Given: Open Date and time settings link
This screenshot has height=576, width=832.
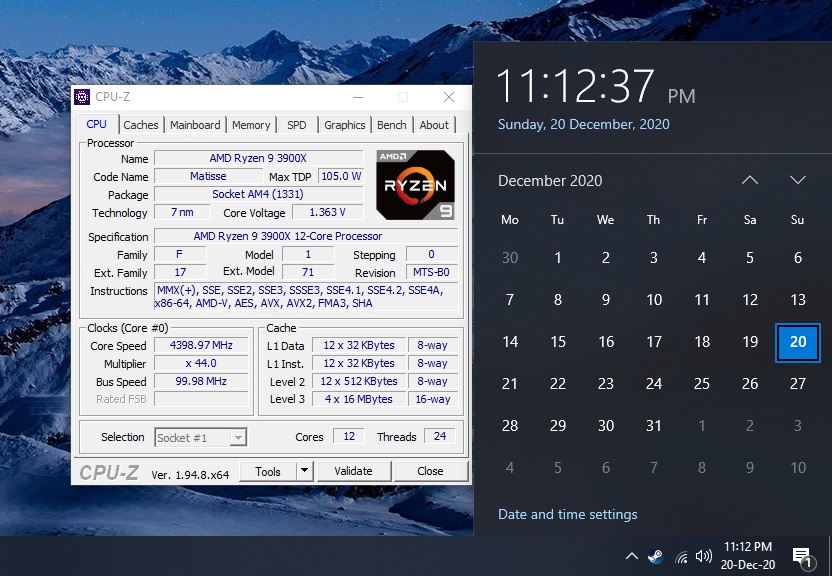Looking at the screenshot, I should coord(568,514).
